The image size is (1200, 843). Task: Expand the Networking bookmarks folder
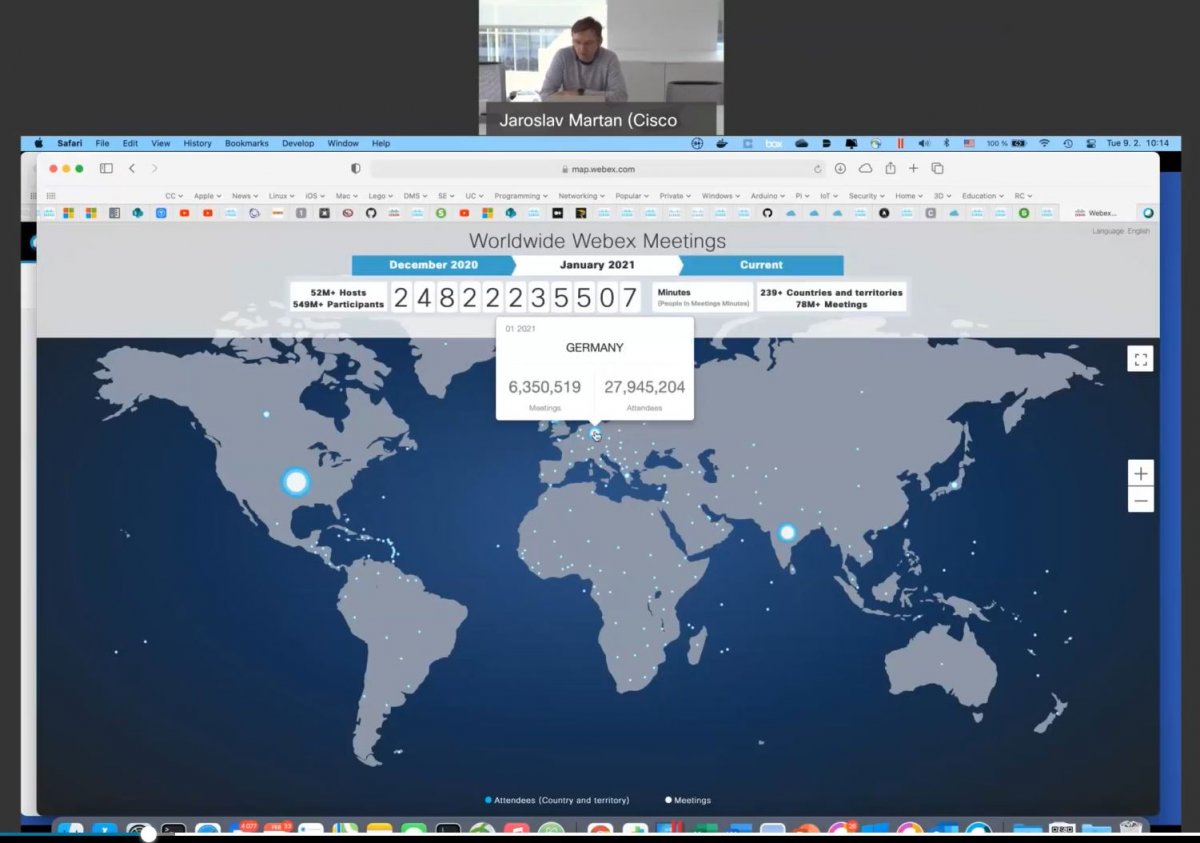tap(580, 196)
